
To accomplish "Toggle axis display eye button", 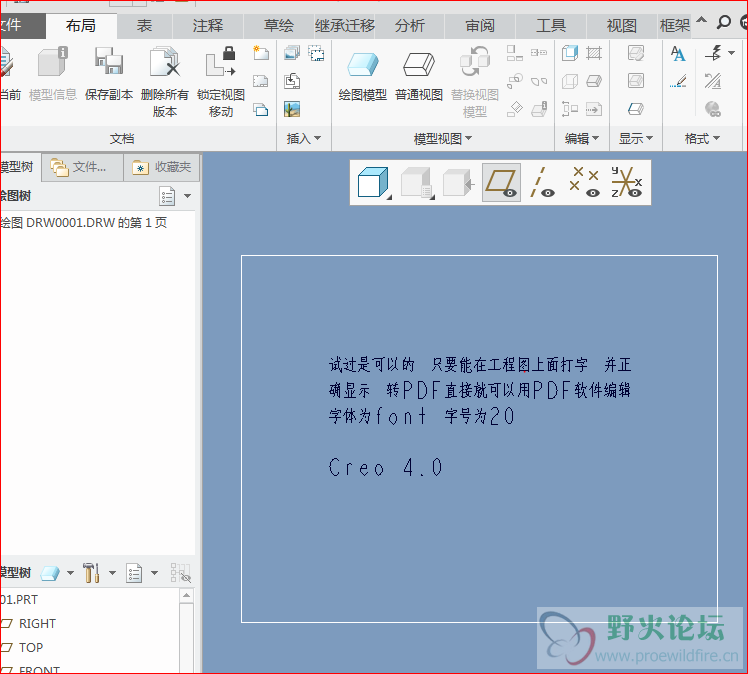I will click(542, 183).
